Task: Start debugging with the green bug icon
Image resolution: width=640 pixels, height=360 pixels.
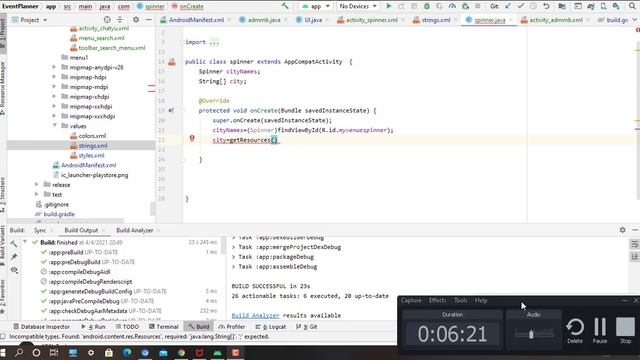Action: click(427, 6)
